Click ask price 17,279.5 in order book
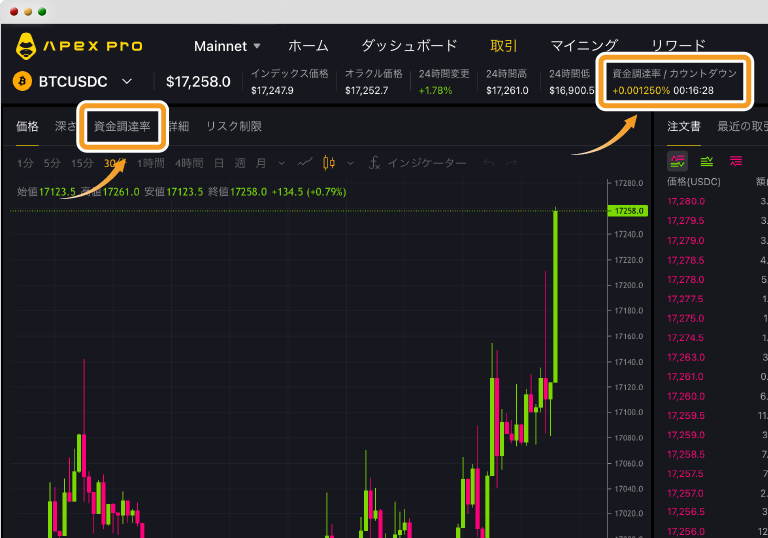The image size is (768, 538). pos(686,221)
